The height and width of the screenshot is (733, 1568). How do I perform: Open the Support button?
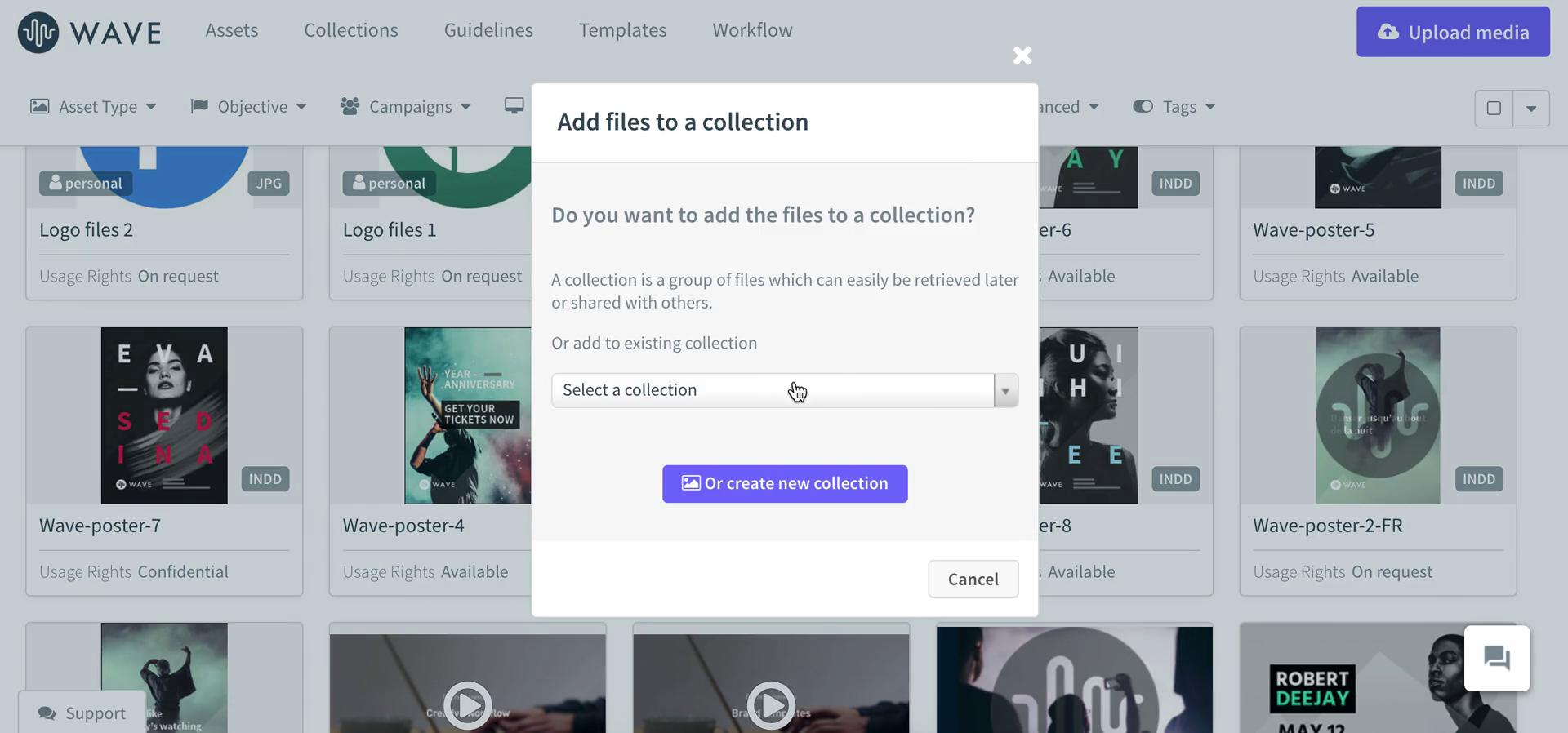click(x=82, y=713)
